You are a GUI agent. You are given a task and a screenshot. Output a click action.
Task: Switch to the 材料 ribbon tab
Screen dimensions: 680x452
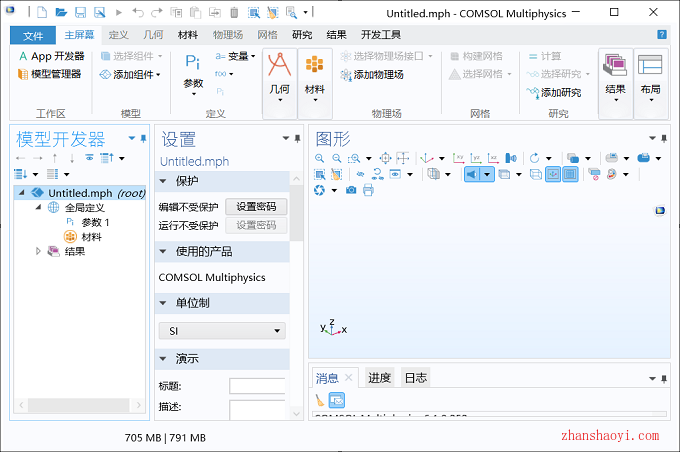[x=188, y=35]
